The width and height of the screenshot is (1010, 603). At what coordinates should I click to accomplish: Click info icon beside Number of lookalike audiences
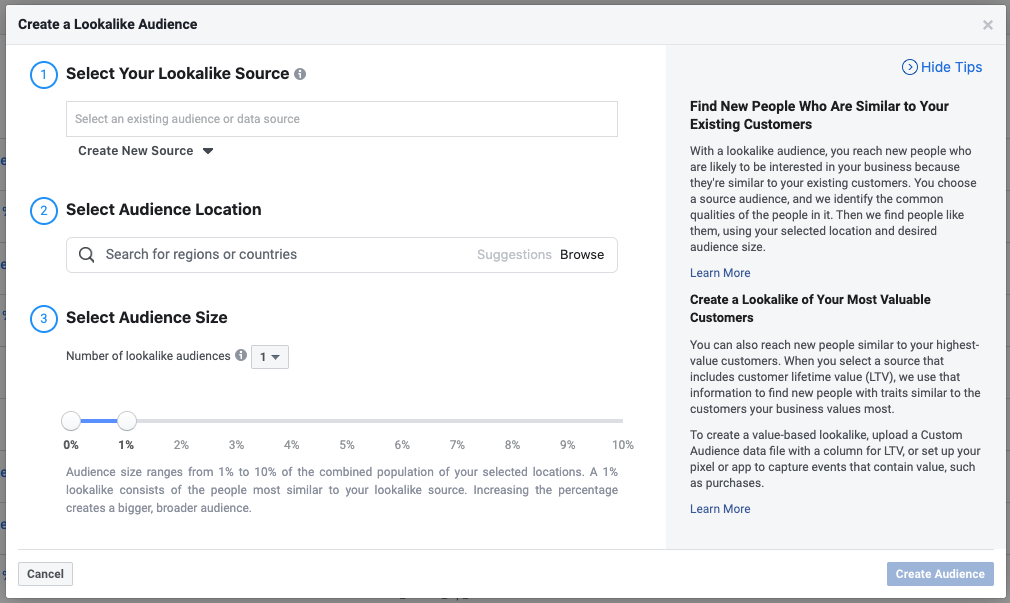pos(241,356)
